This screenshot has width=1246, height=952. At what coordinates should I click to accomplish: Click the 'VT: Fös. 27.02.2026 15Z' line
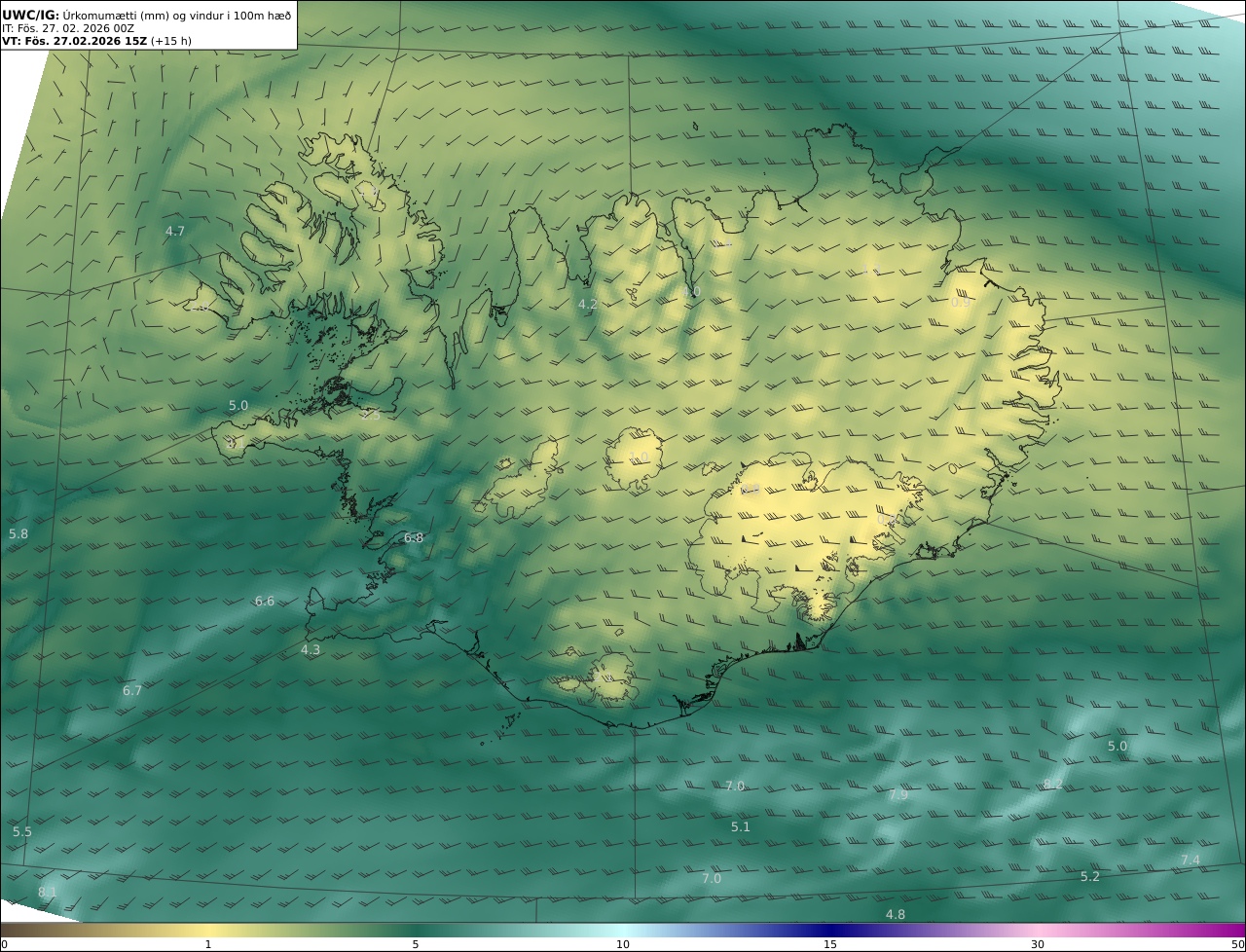click(75, 41)
